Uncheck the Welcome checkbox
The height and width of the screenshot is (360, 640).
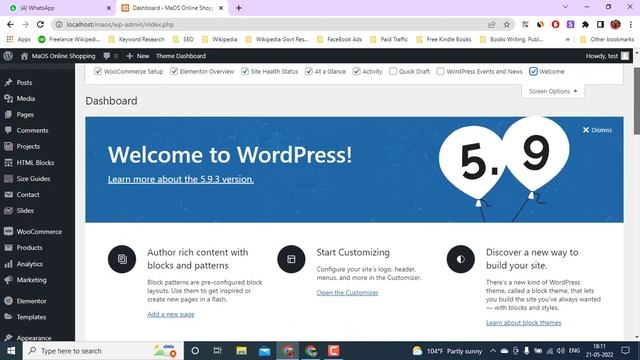533,71
